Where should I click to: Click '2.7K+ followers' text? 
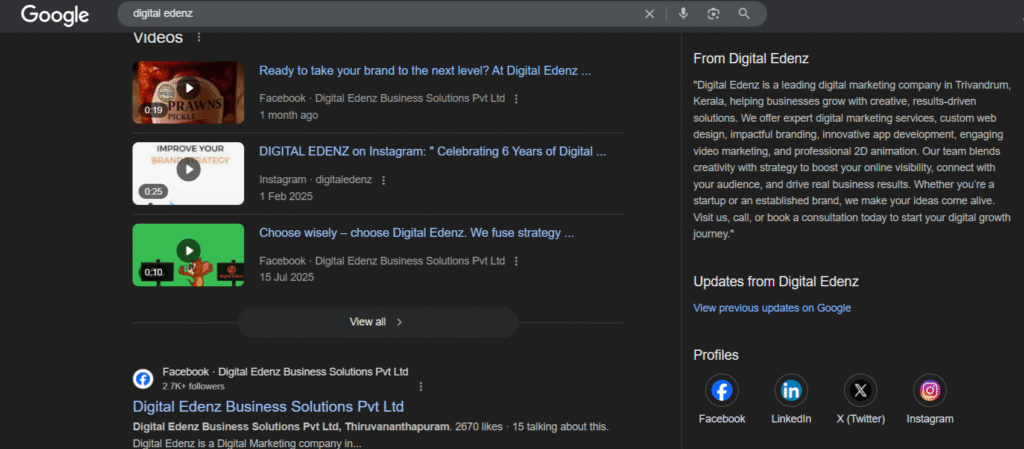193,386
